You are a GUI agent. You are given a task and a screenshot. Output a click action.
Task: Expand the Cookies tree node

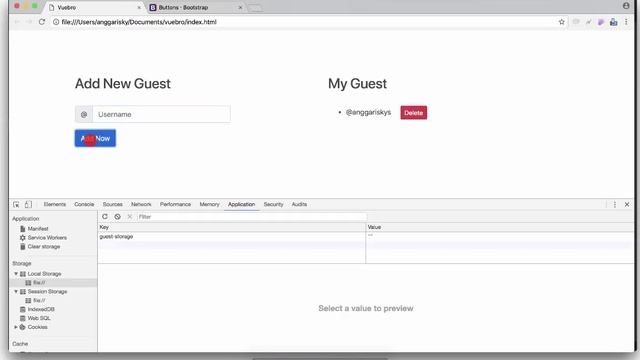coord(16,327)
